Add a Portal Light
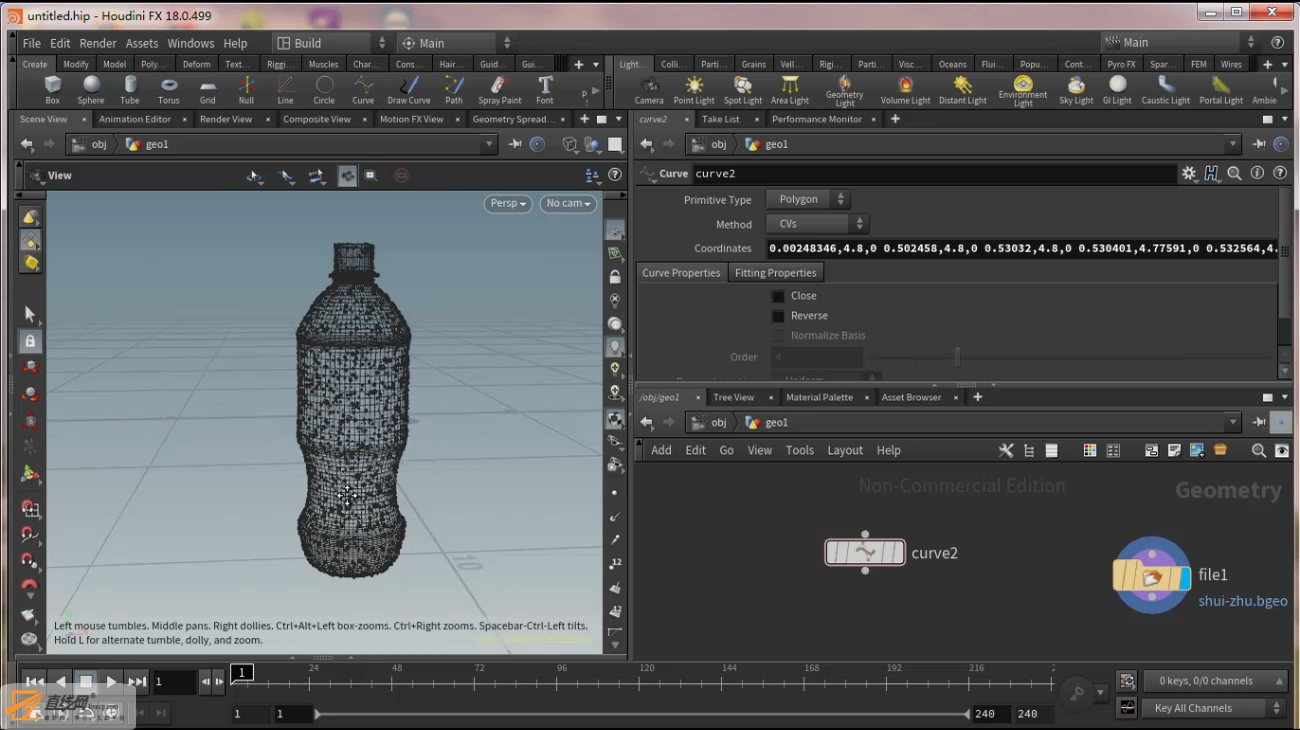The height and width of the screenshot is (730, 1300). pos(1221,89)
